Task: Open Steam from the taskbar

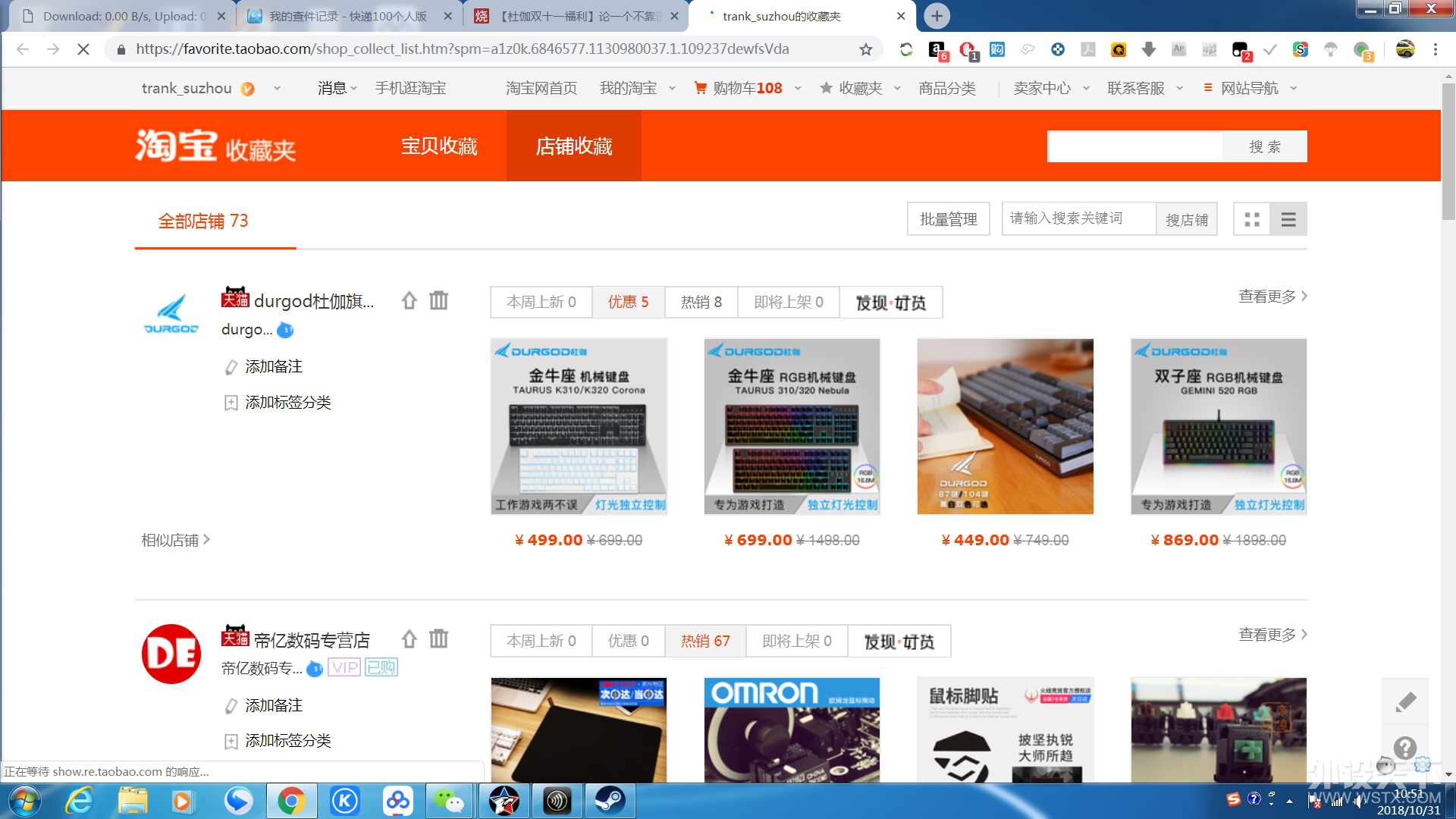Action: tap(610, 801)
